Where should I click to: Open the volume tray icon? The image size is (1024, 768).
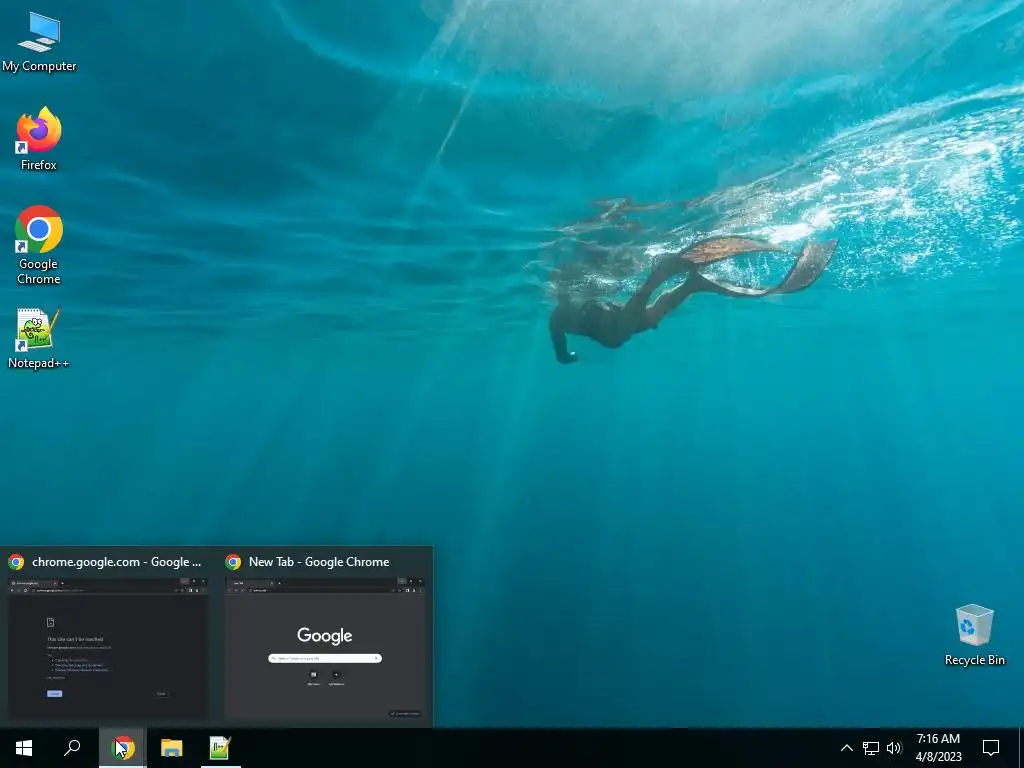pyautogui.click(x=894, y=748)
